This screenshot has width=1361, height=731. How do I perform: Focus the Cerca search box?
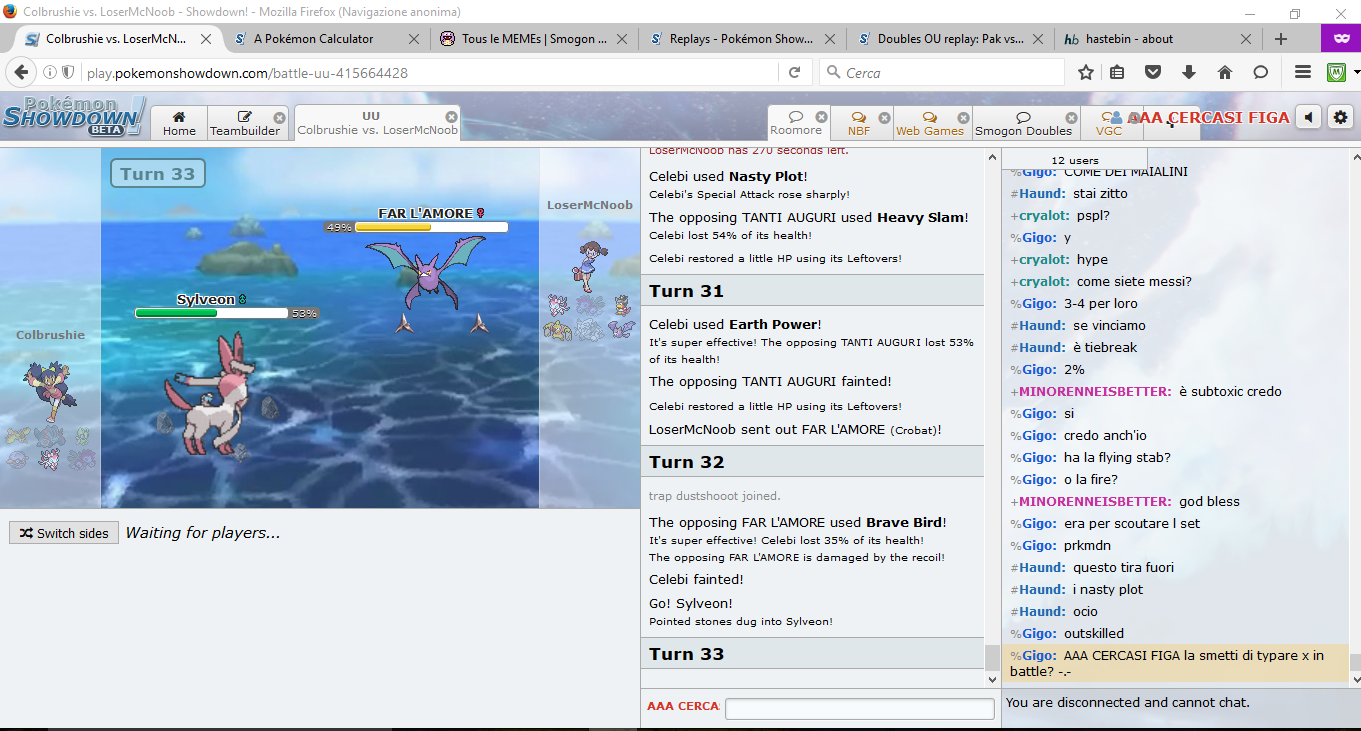tap(941, 73)
